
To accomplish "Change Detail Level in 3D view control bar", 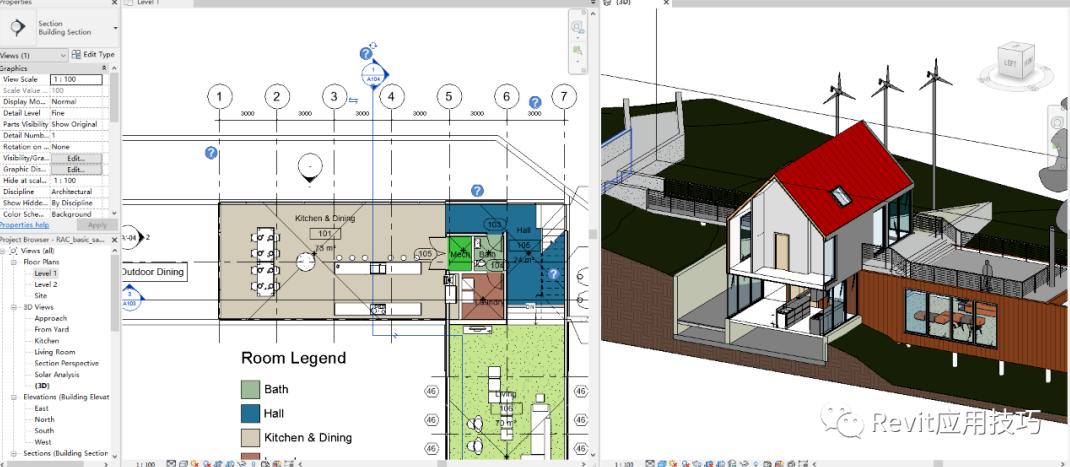I will point(650,464).
